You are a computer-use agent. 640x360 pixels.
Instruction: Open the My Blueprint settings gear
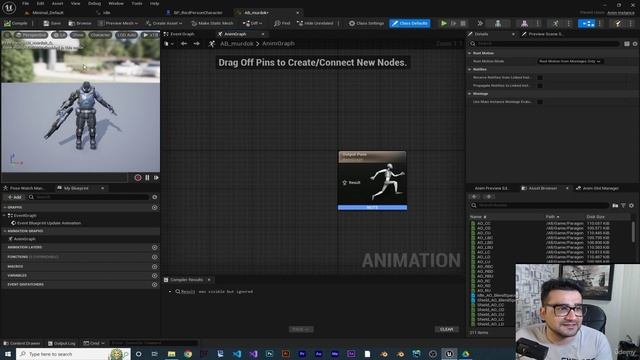[155, 197]
